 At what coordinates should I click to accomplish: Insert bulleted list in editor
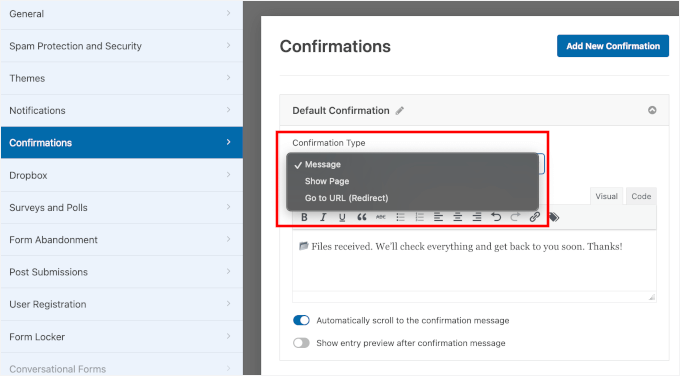click(400, 217)
